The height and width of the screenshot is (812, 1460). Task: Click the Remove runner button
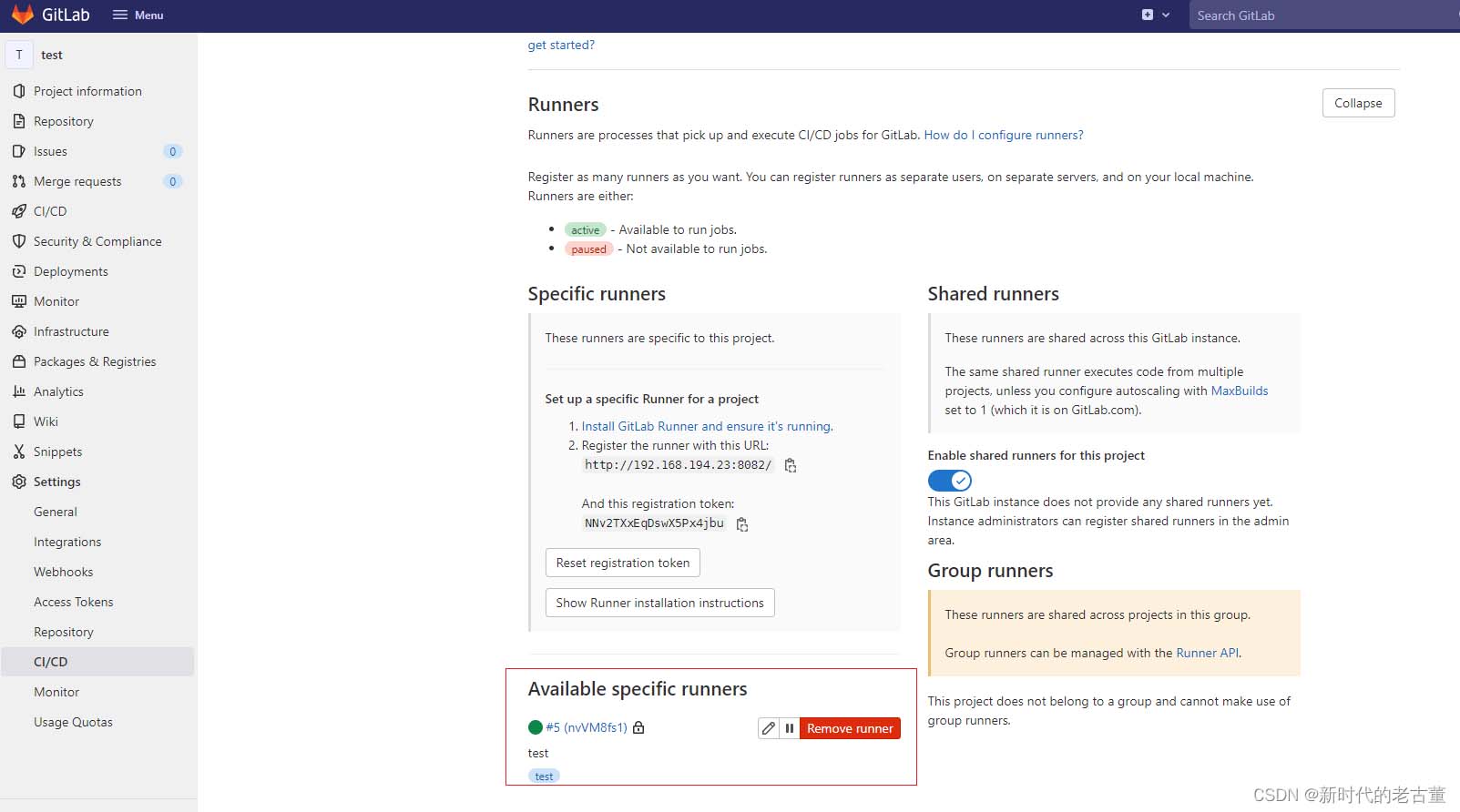pos(850,728)
